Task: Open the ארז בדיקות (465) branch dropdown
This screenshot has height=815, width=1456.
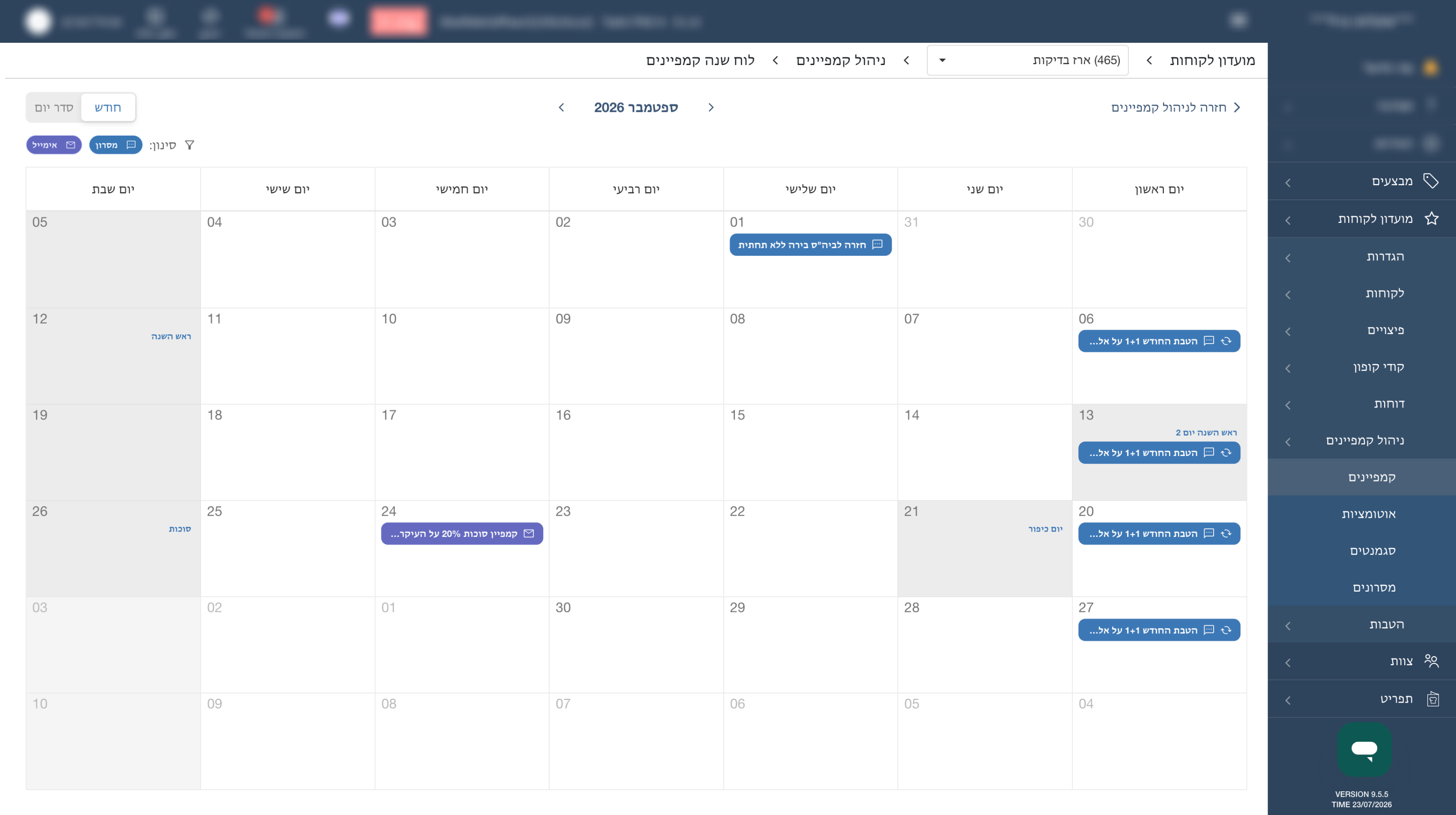Action: click(1027, 61)
